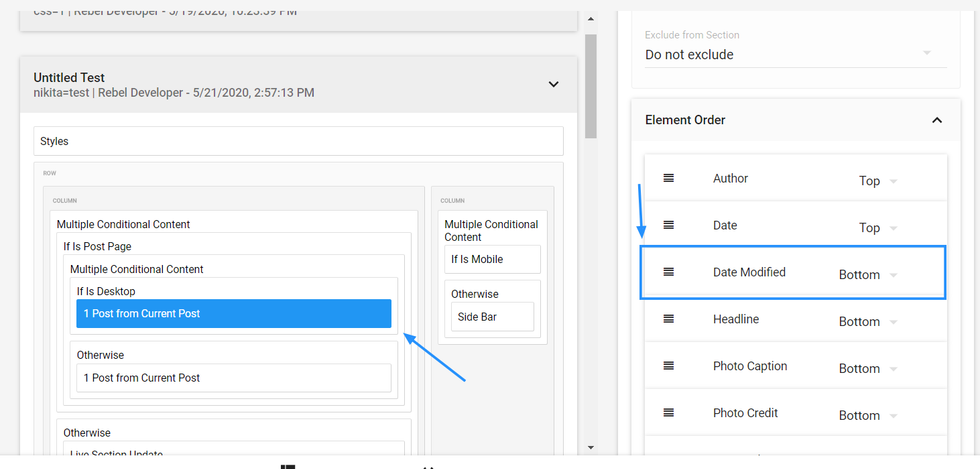Collapse the Untitled Test panel chevron
The height and width of the screenshot is (469, 980).
click(x=553, y=84)
